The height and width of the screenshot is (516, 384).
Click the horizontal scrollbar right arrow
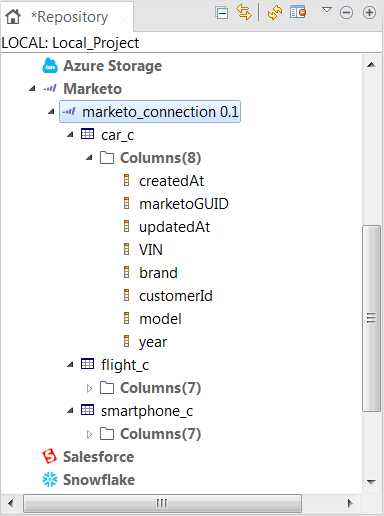point(350,503)
